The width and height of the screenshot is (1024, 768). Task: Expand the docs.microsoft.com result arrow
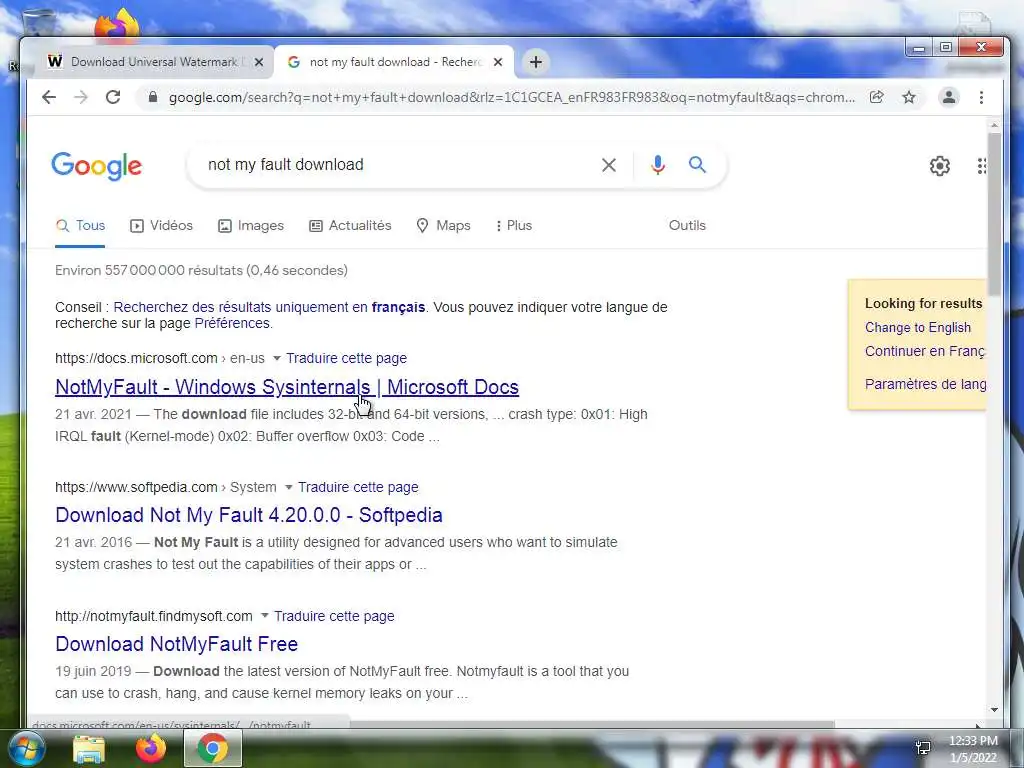[276, 359]
